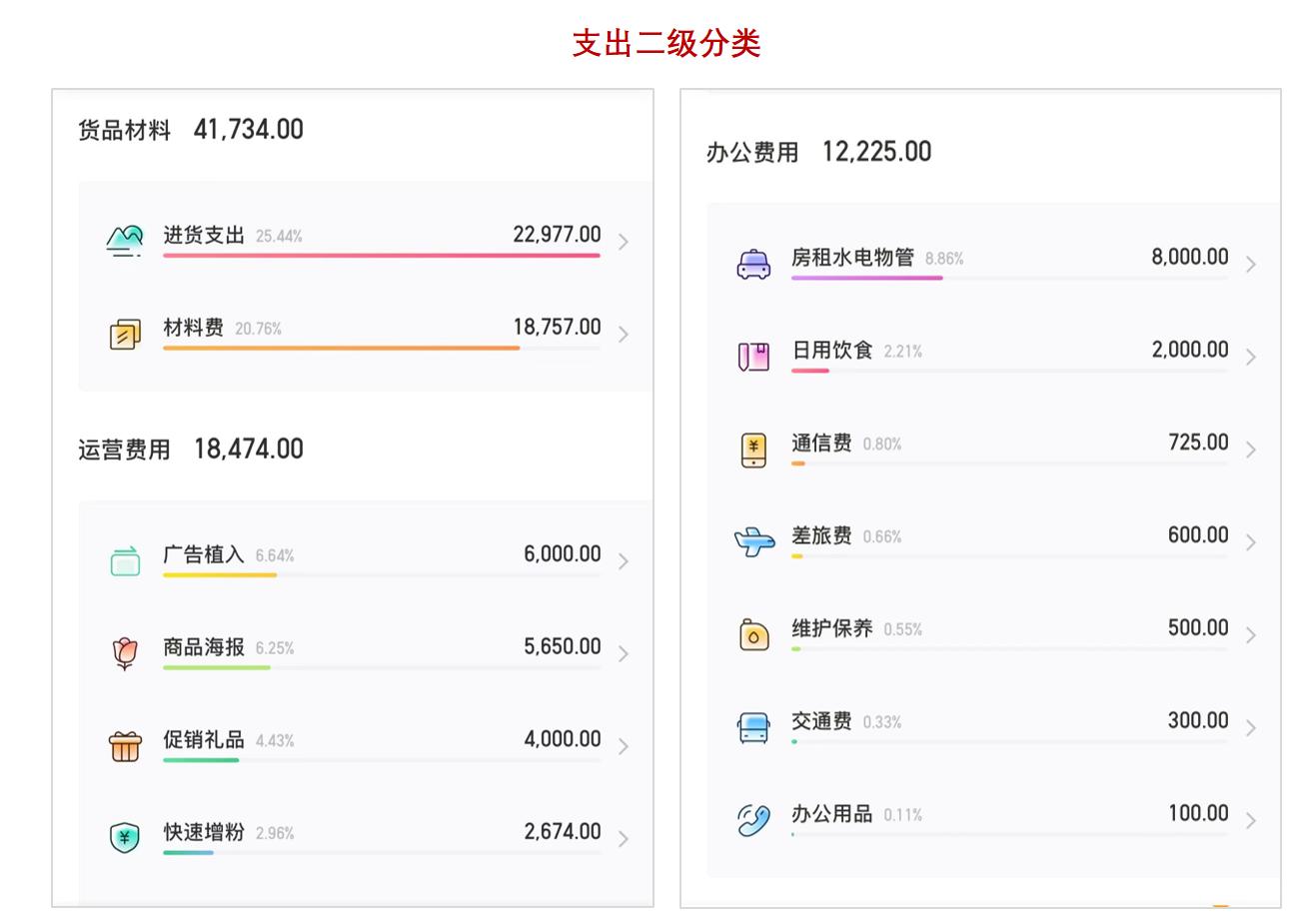
Task: Expand the 房租水电物管 row chevron
Action: pos(1252,264)
